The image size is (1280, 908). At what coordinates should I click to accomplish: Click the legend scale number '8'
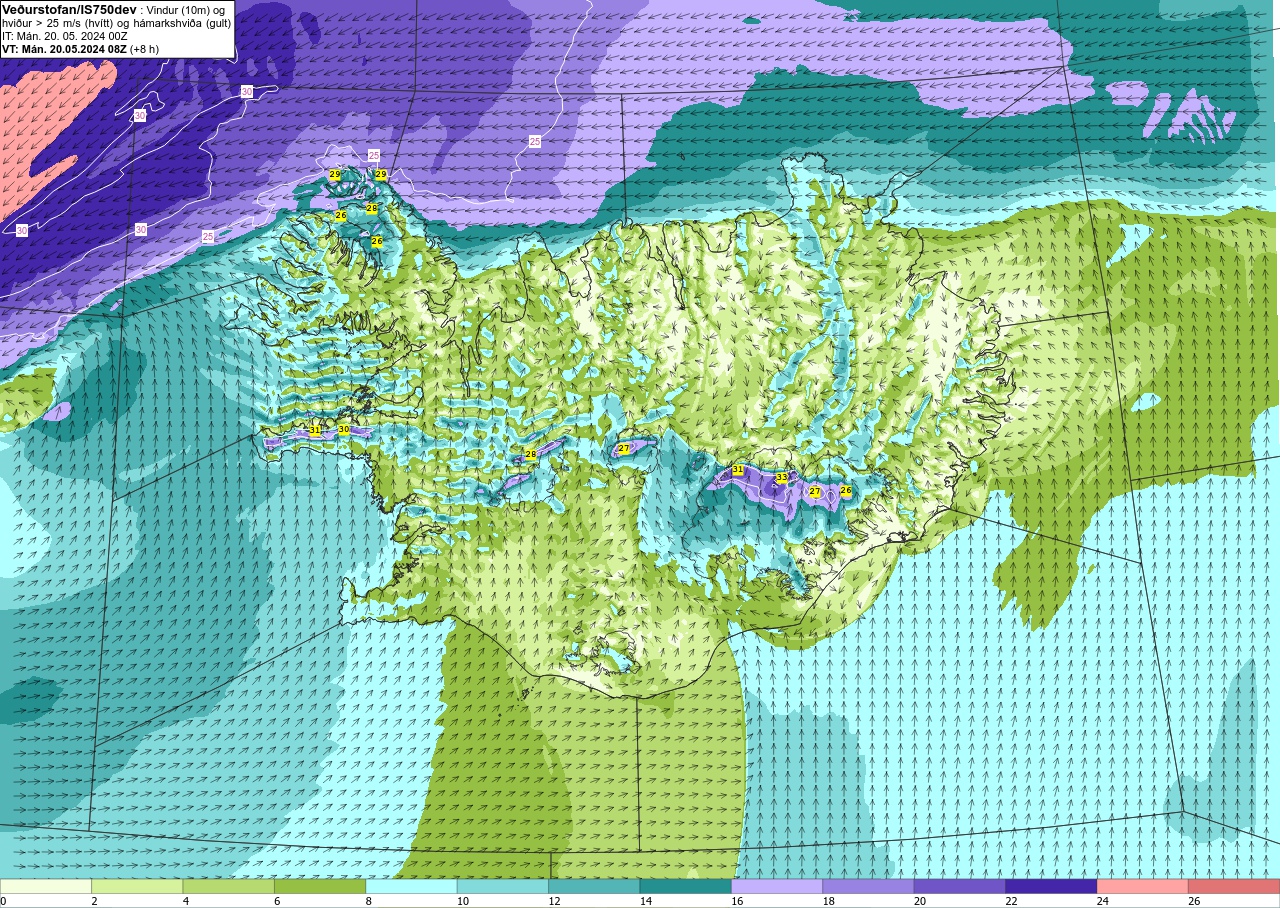367,901
